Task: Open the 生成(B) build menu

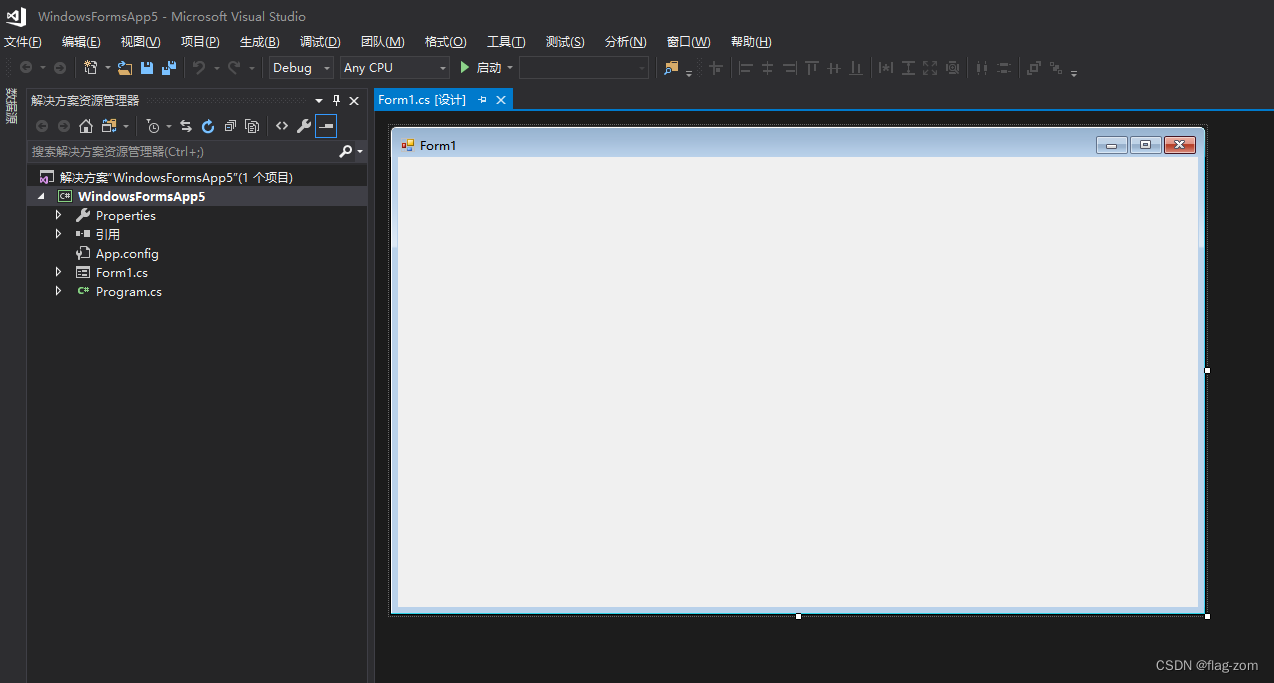Action: (x=260, y=41)
